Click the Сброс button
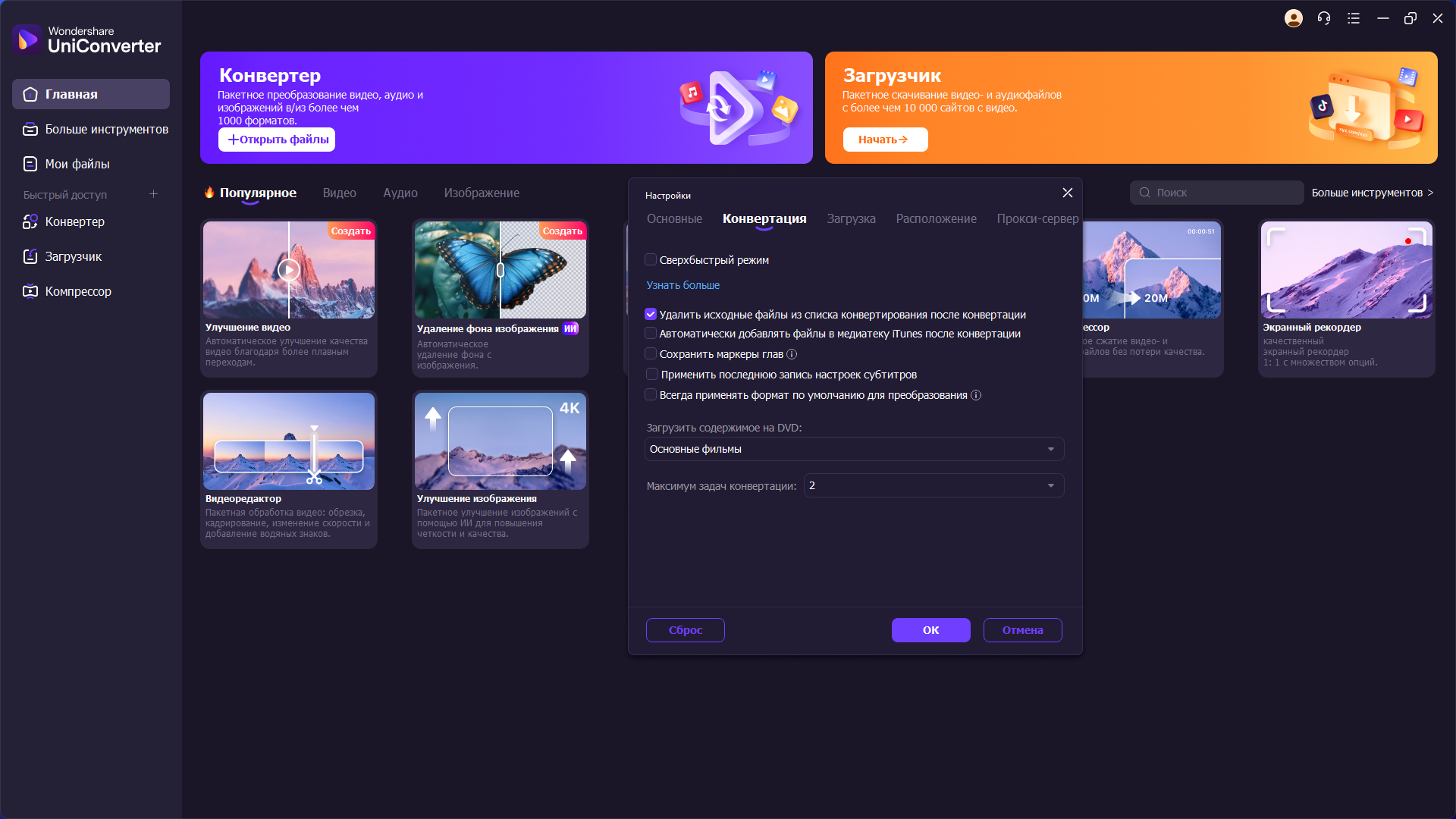Screen dimensions: 1456x819 click(686, 630)
